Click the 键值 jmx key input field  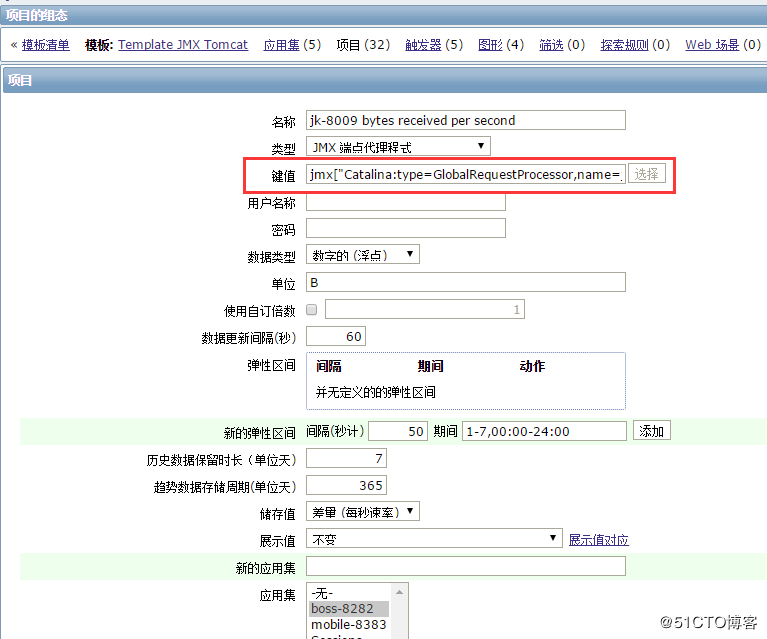coord(466,174)
